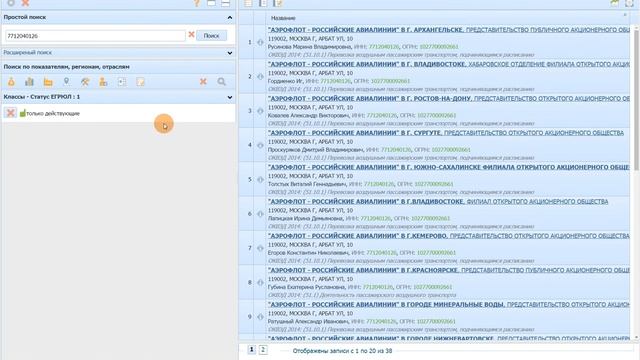
Task: Reset indicator filters with orange X icon
Action: pyautogui.click(x=203, y=82)
